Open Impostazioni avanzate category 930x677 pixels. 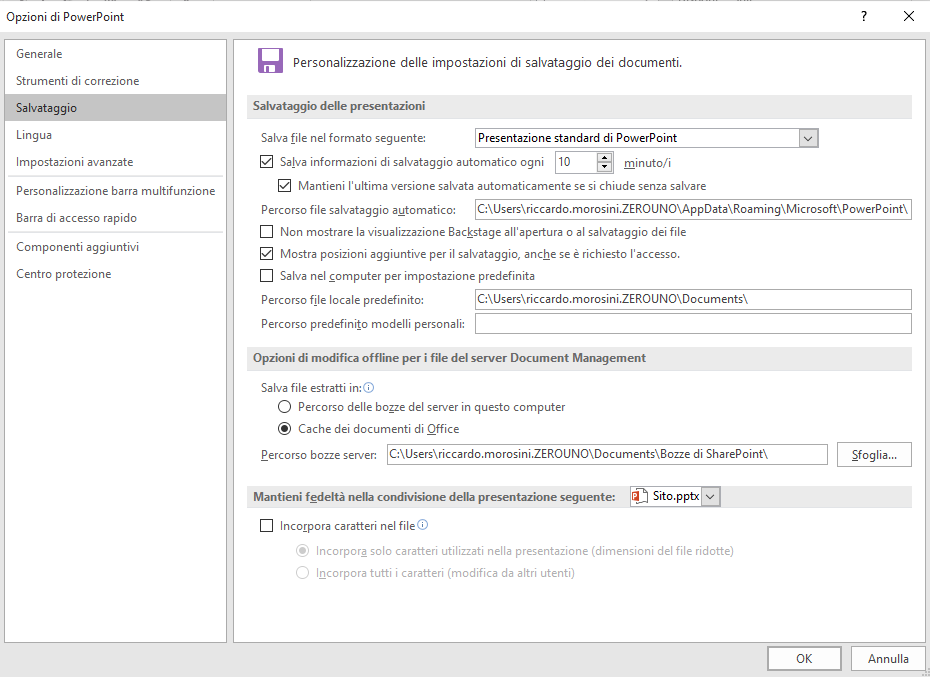pos(75,162)
